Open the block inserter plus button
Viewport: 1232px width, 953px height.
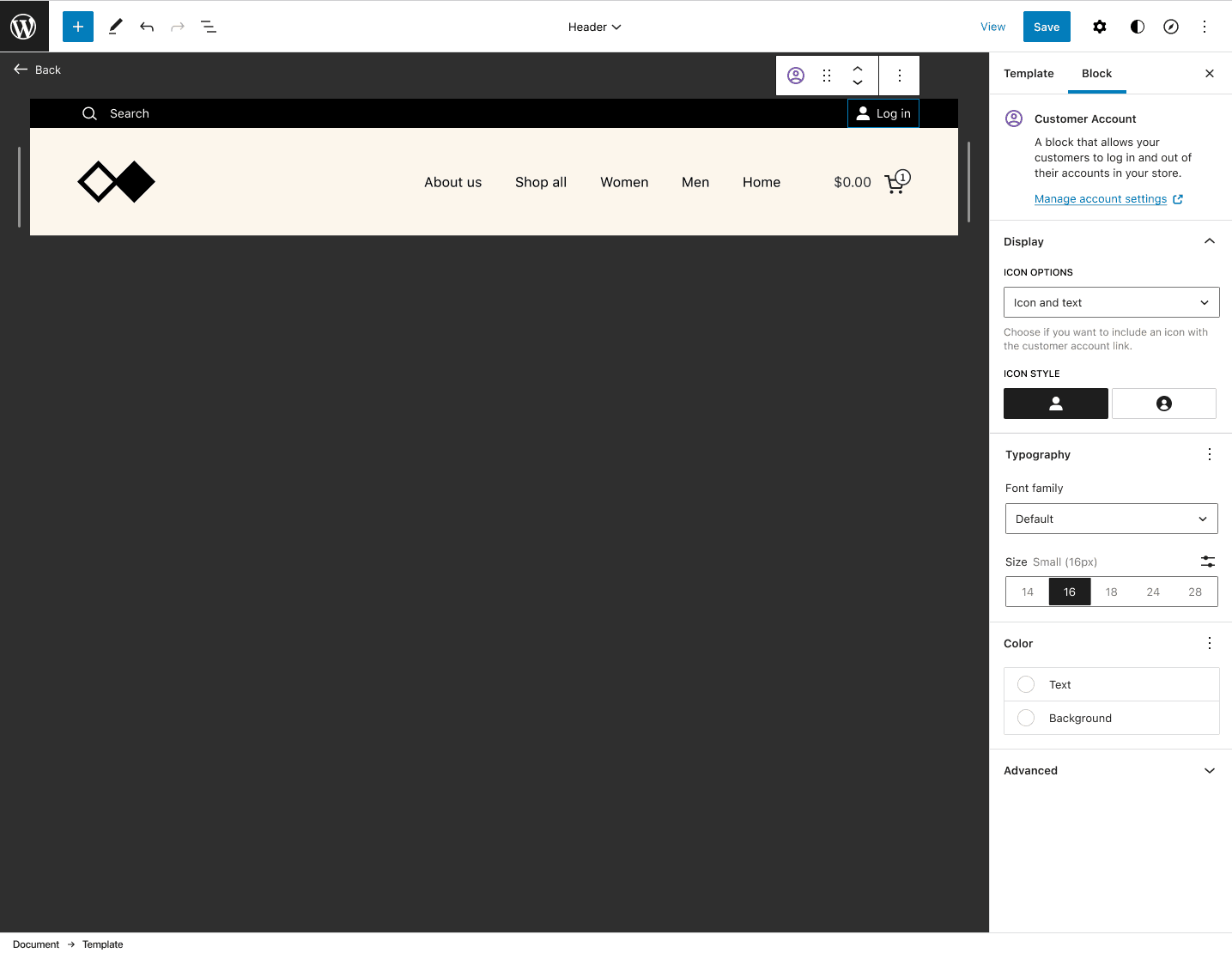[x=78, y=27]
